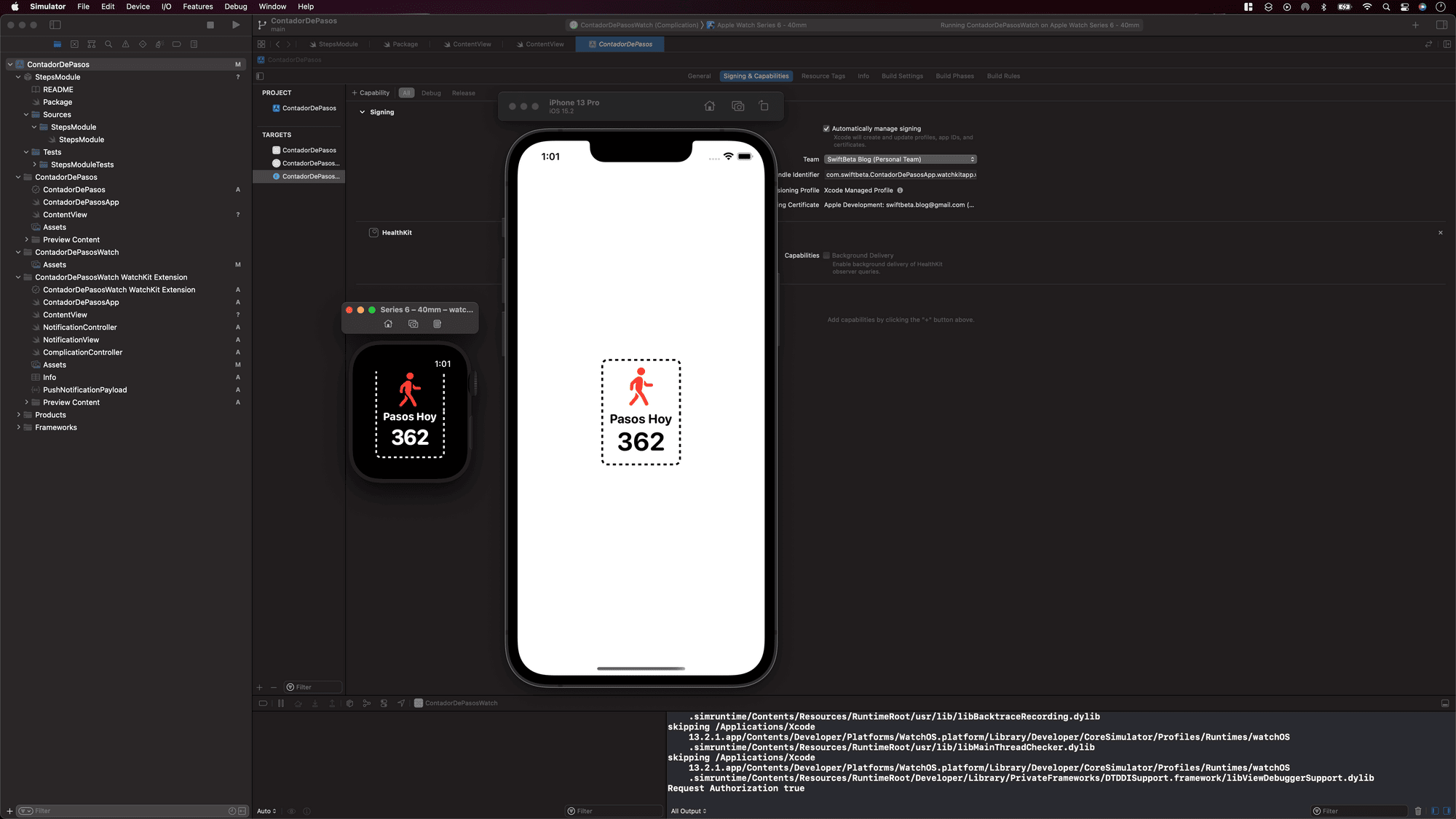Click the Simulator device rotate icon

coord(764,106)
